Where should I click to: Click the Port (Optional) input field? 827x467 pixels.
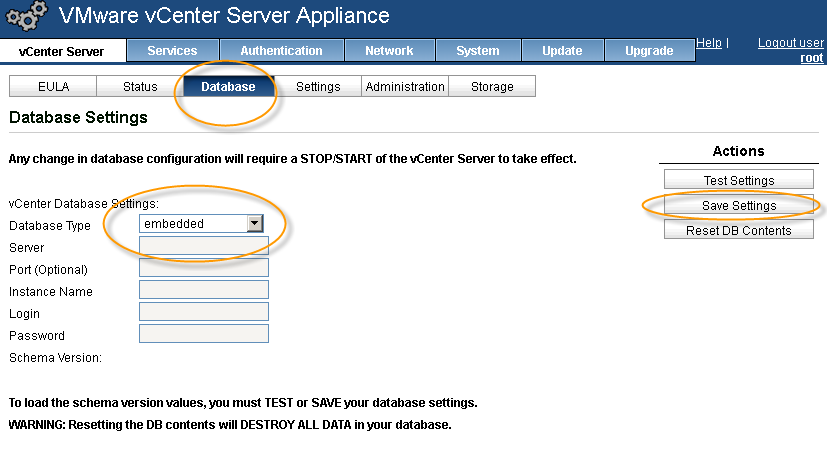click(x=204, y=268)
